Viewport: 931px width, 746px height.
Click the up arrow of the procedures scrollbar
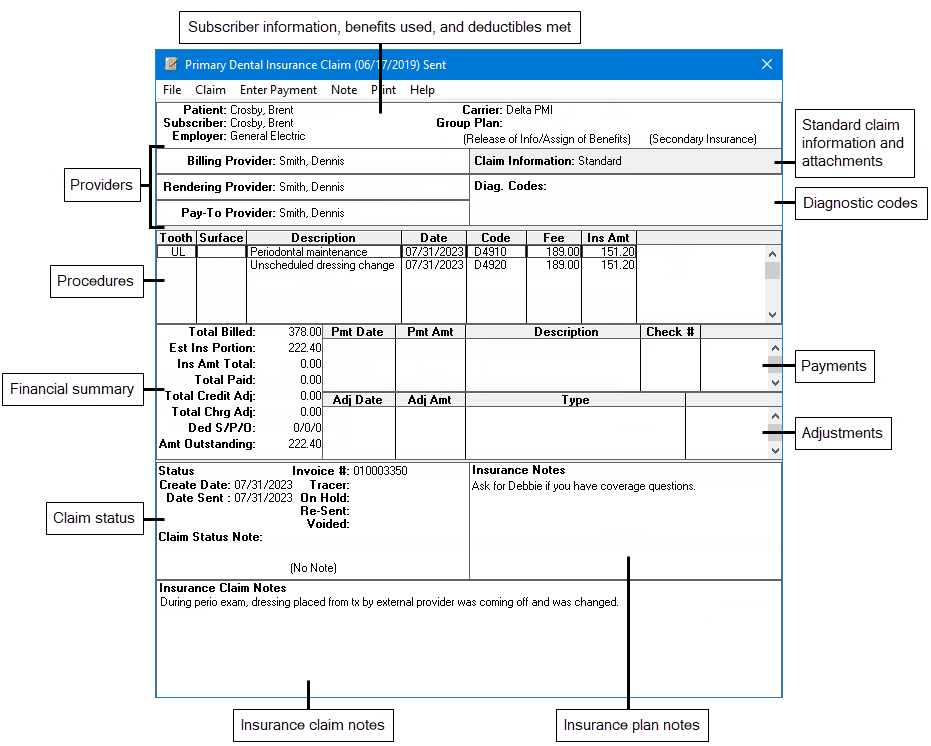tap(772, 254)
